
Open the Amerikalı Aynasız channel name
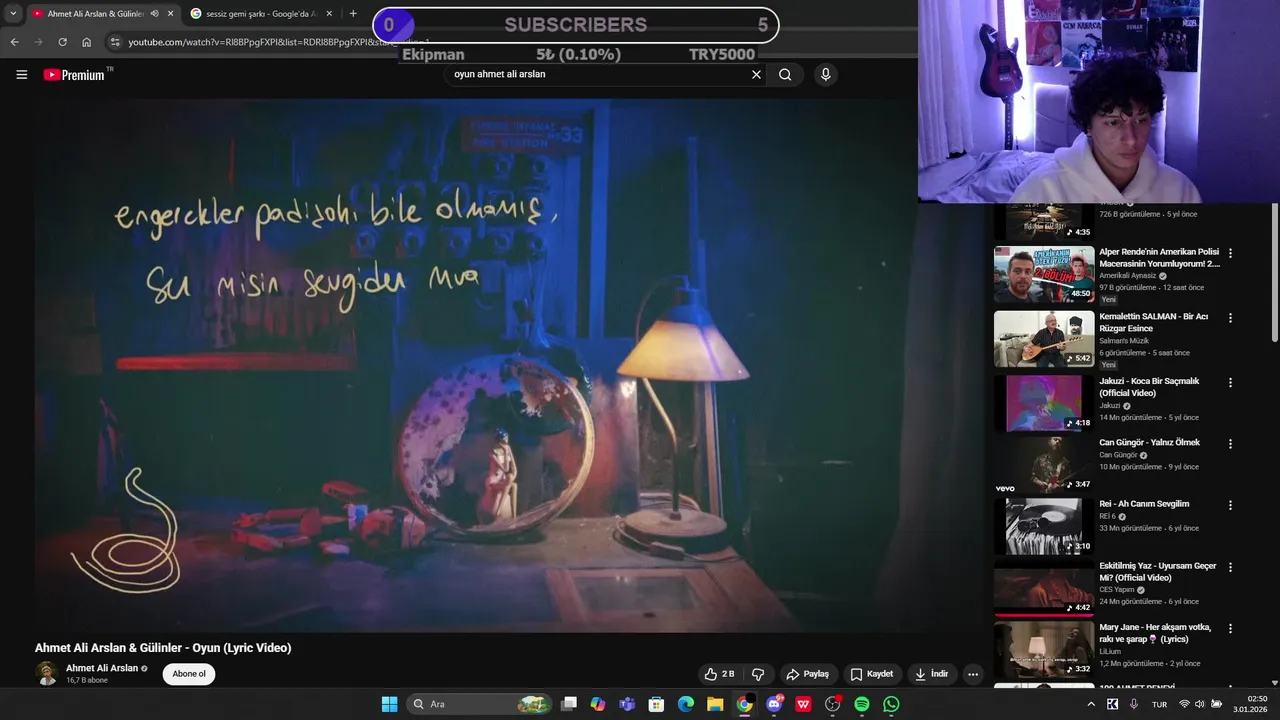tap(1127, 276)
